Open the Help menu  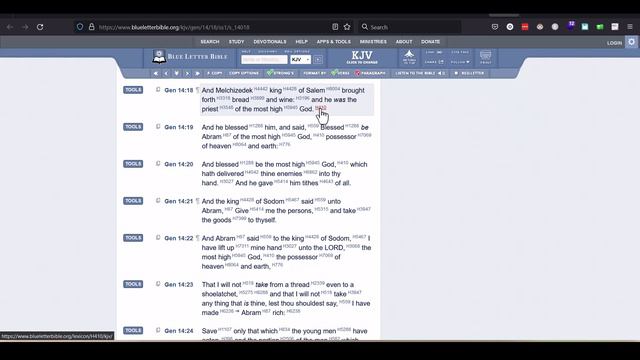click(302, 42)
